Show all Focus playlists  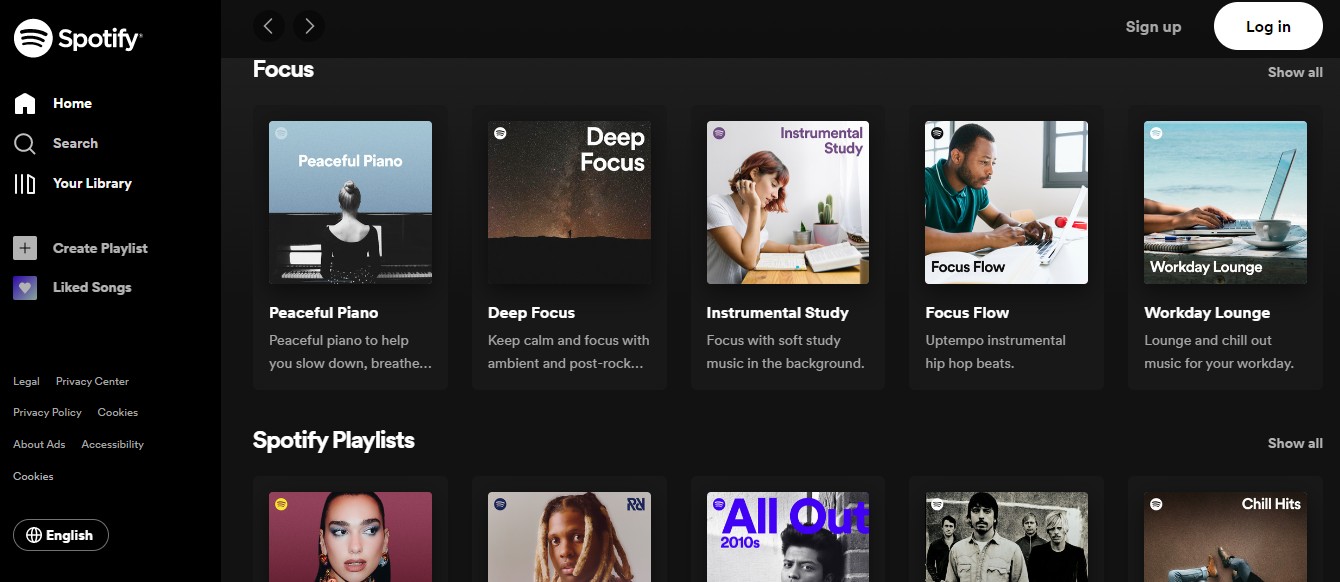[1295, 72]
